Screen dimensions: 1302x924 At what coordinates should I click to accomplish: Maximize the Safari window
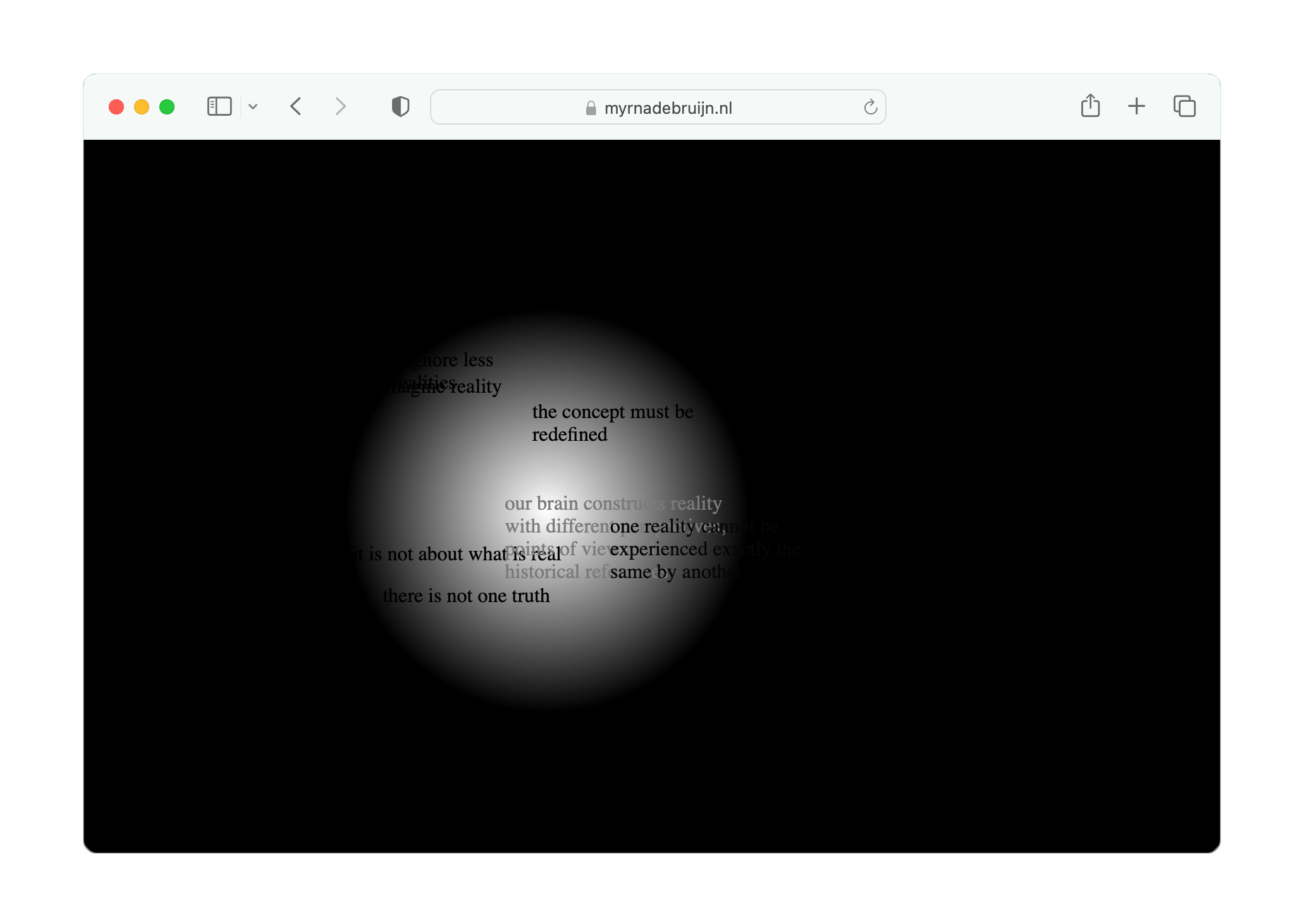point(167,107)
